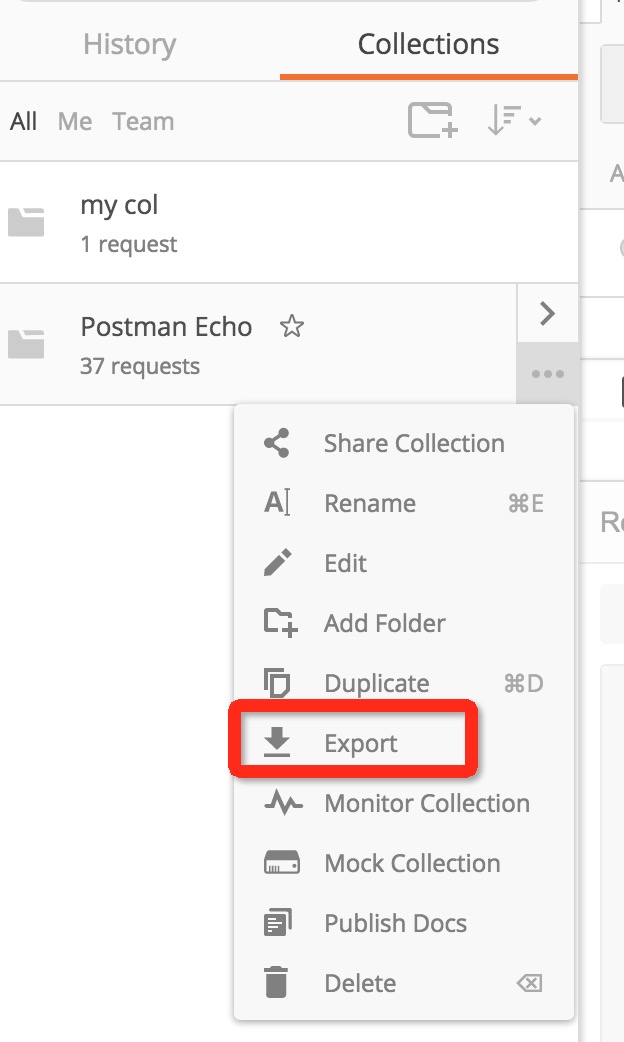Viewport: 624px width, 1042px height.
Task: Click the Mock Collection server icon
Action: tap(279, 863)
